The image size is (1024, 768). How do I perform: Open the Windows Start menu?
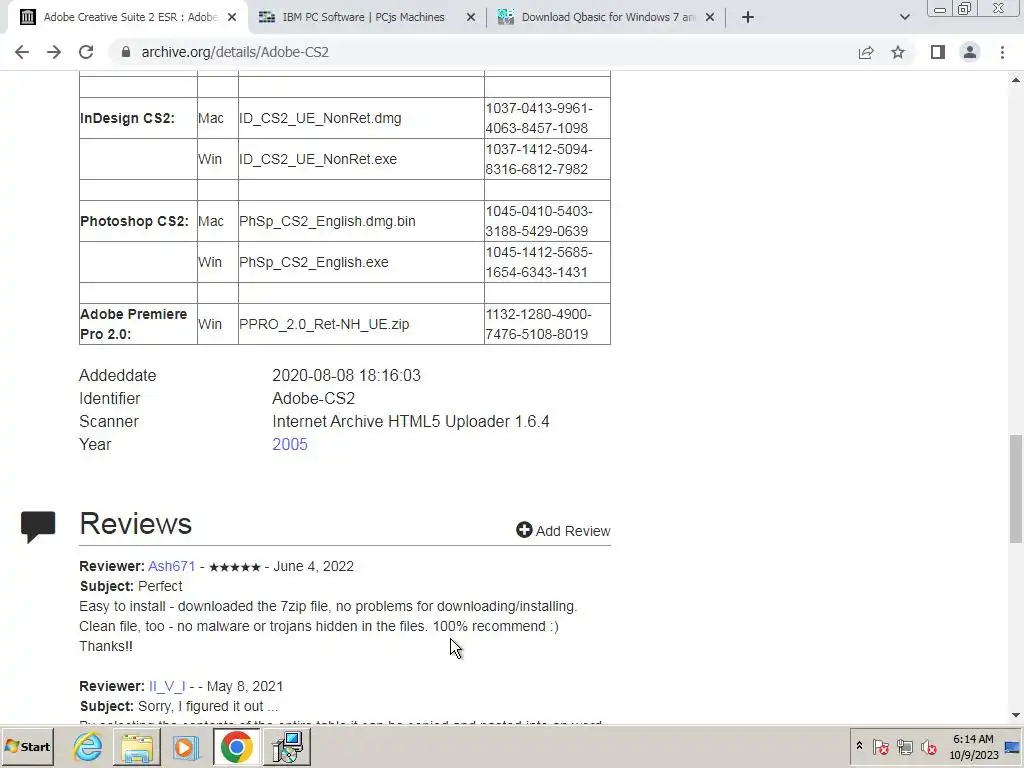point(27,747)
